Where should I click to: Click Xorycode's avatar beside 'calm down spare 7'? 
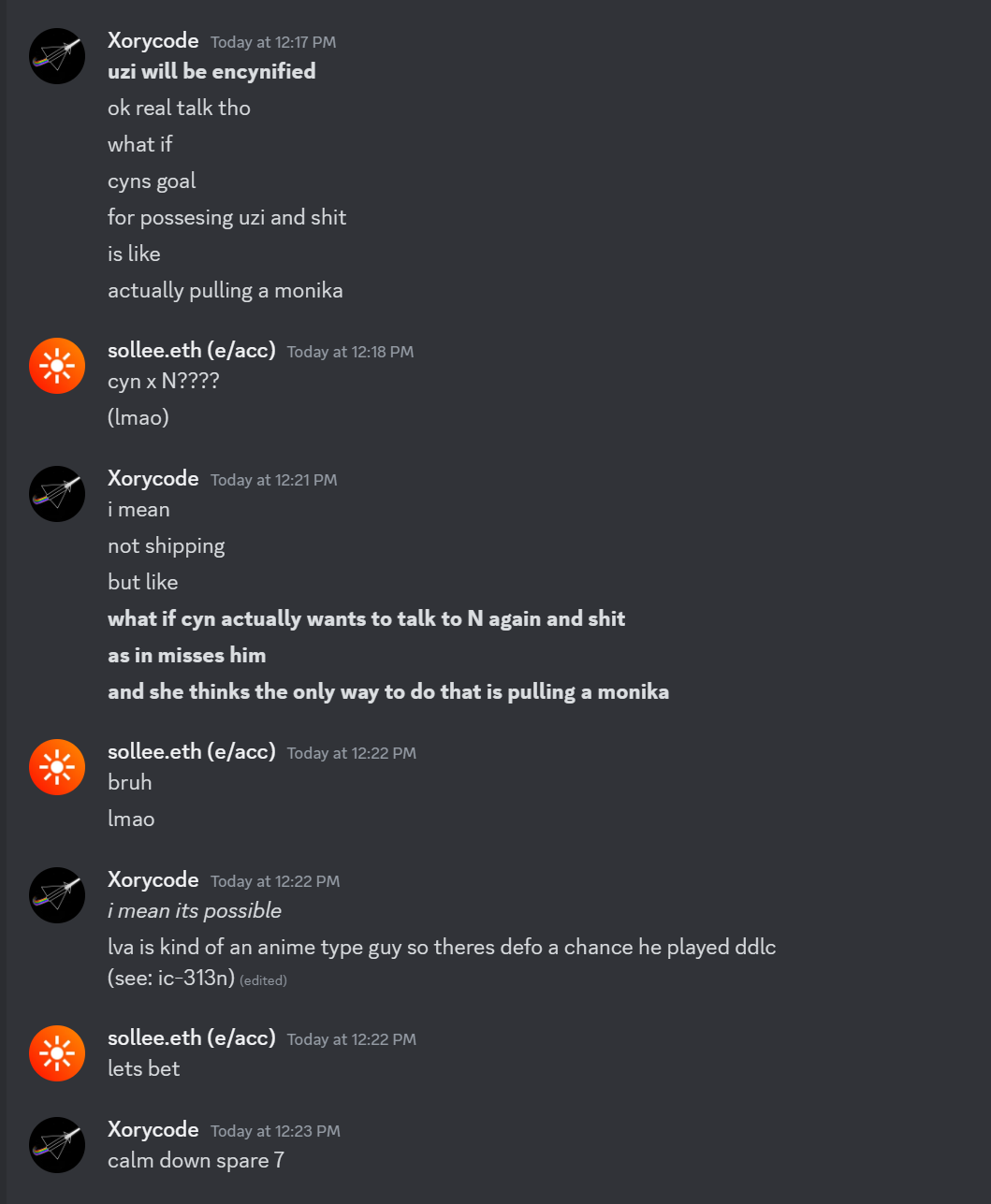[x=57, y=1145]
